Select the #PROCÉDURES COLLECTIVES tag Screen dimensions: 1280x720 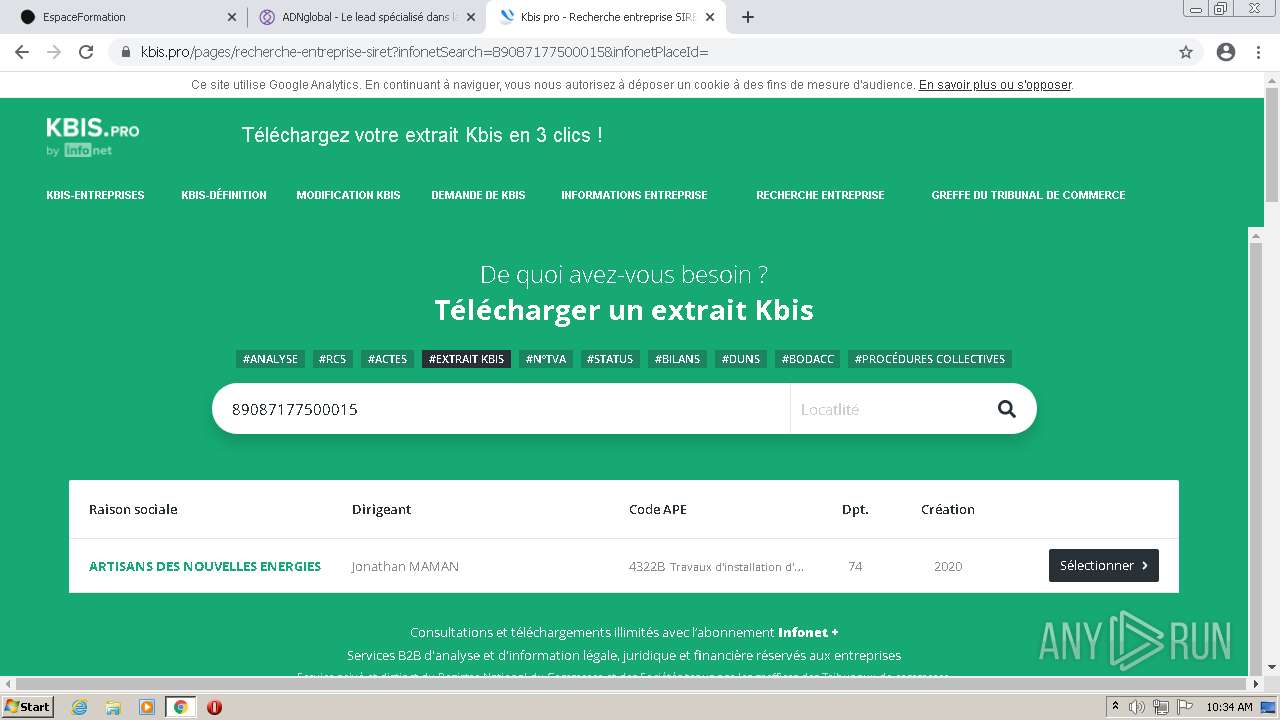click(x=930, y=359)
